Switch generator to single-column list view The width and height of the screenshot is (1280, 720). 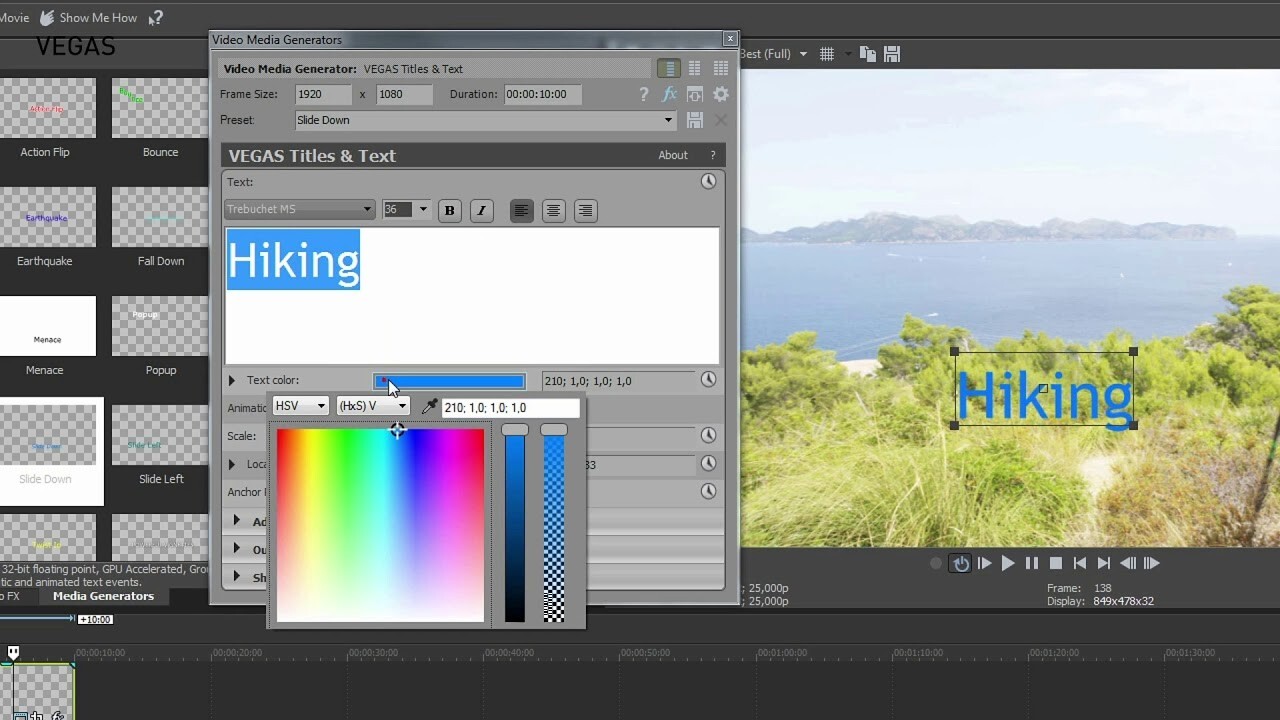[x=668, y=68]
